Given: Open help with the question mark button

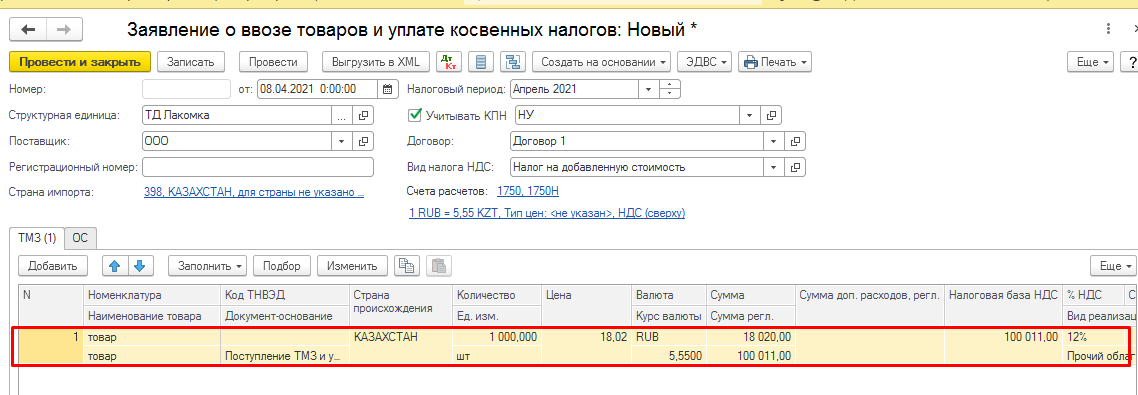Looking at the screenshot, I should pyautogui.click(x=1131, y=62).
